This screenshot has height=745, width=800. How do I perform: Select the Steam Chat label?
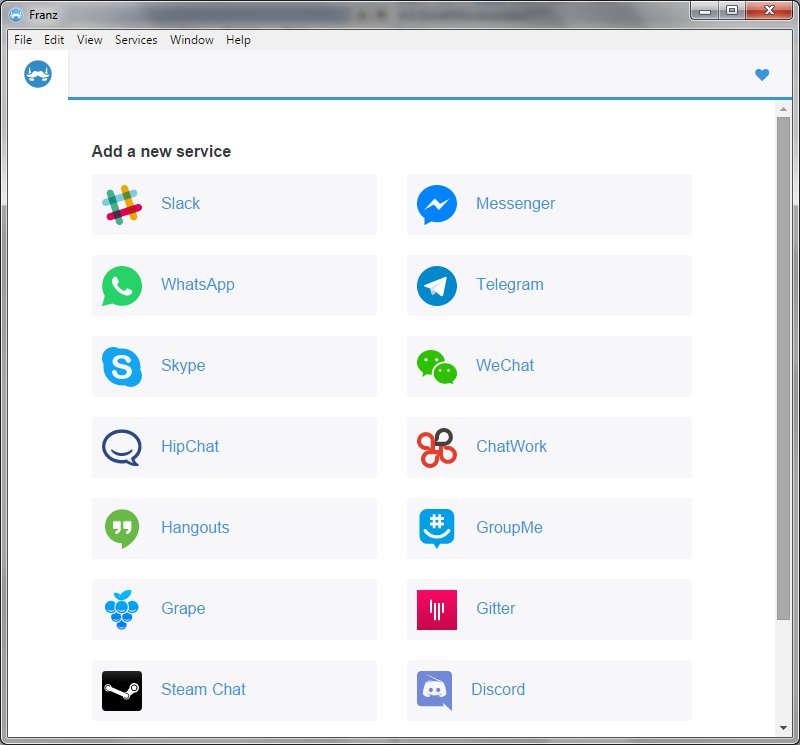(203, 689)
